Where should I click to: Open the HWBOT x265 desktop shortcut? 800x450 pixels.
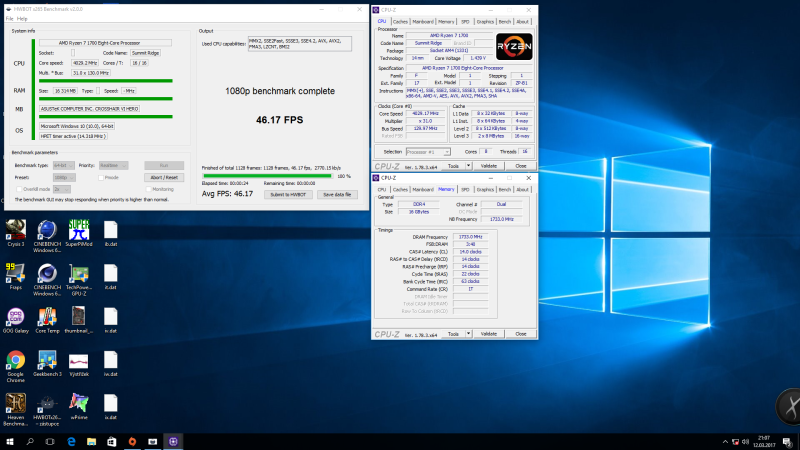[x=47, y=410]
